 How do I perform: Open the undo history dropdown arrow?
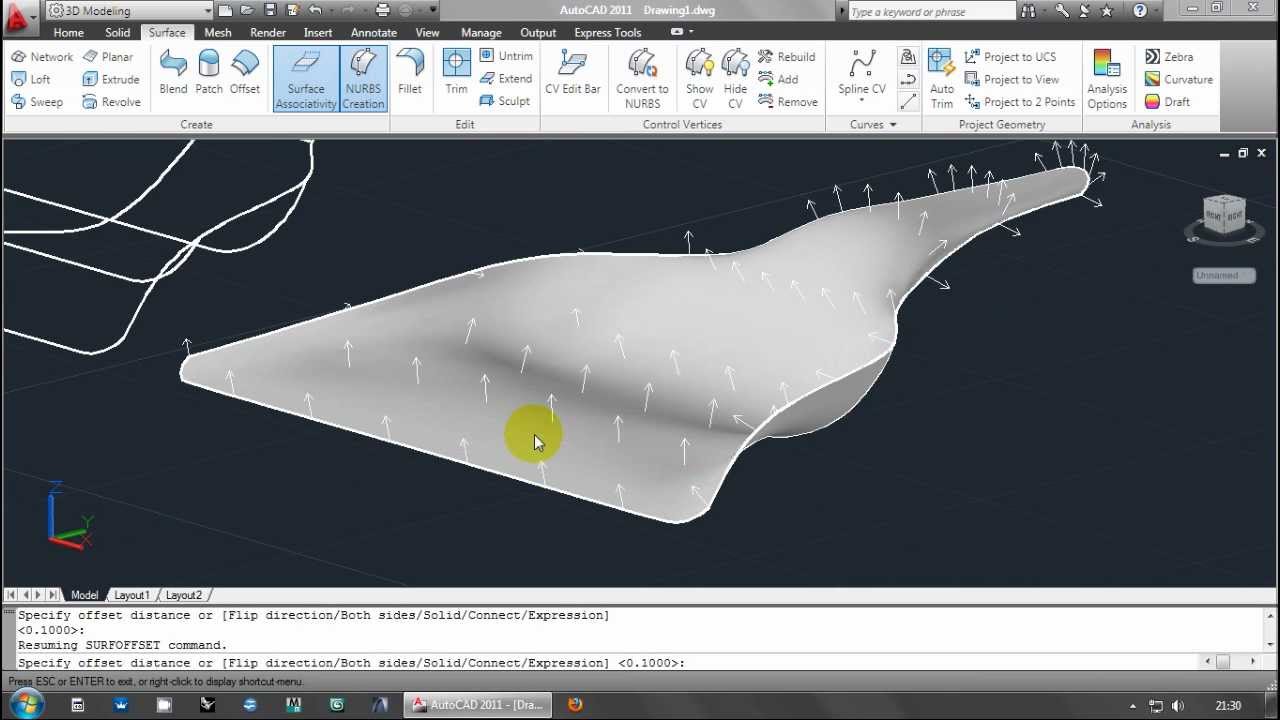pyautogui.click(x=331, y=10)
